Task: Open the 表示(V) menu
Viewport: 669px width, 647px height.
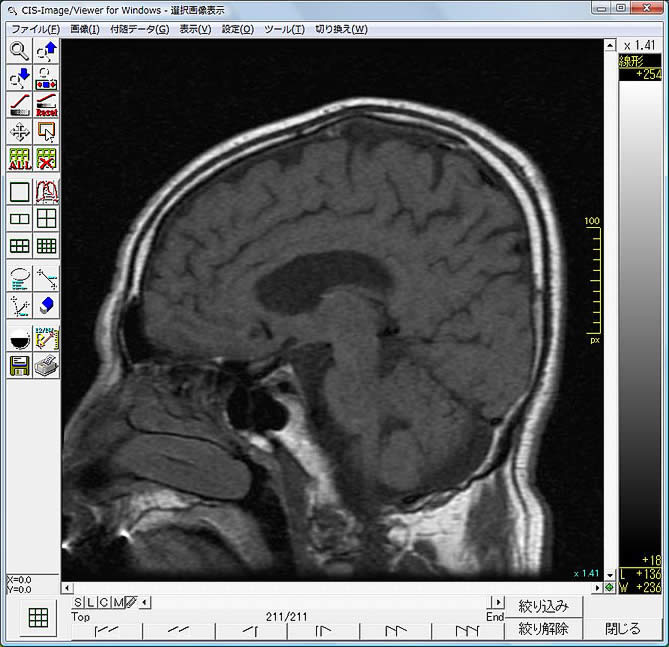Action: pyautogui.click(x=195, y=29)
